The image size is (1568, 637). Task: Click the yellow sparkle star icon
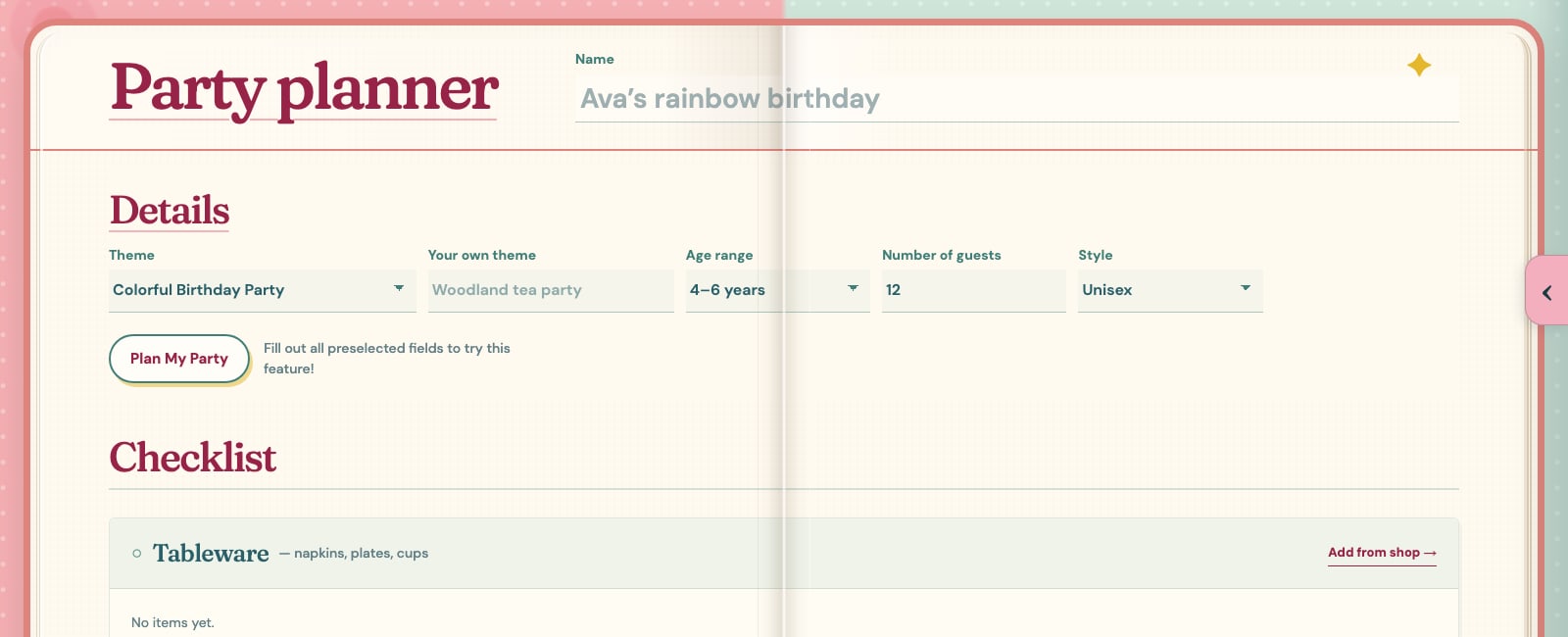click(x=1419, y=66)
